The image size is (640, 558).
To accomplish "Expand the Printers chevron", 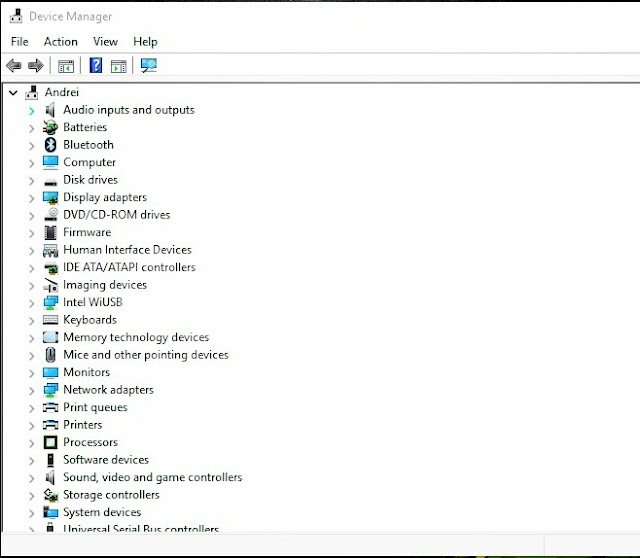I will (x=31, y=426).
